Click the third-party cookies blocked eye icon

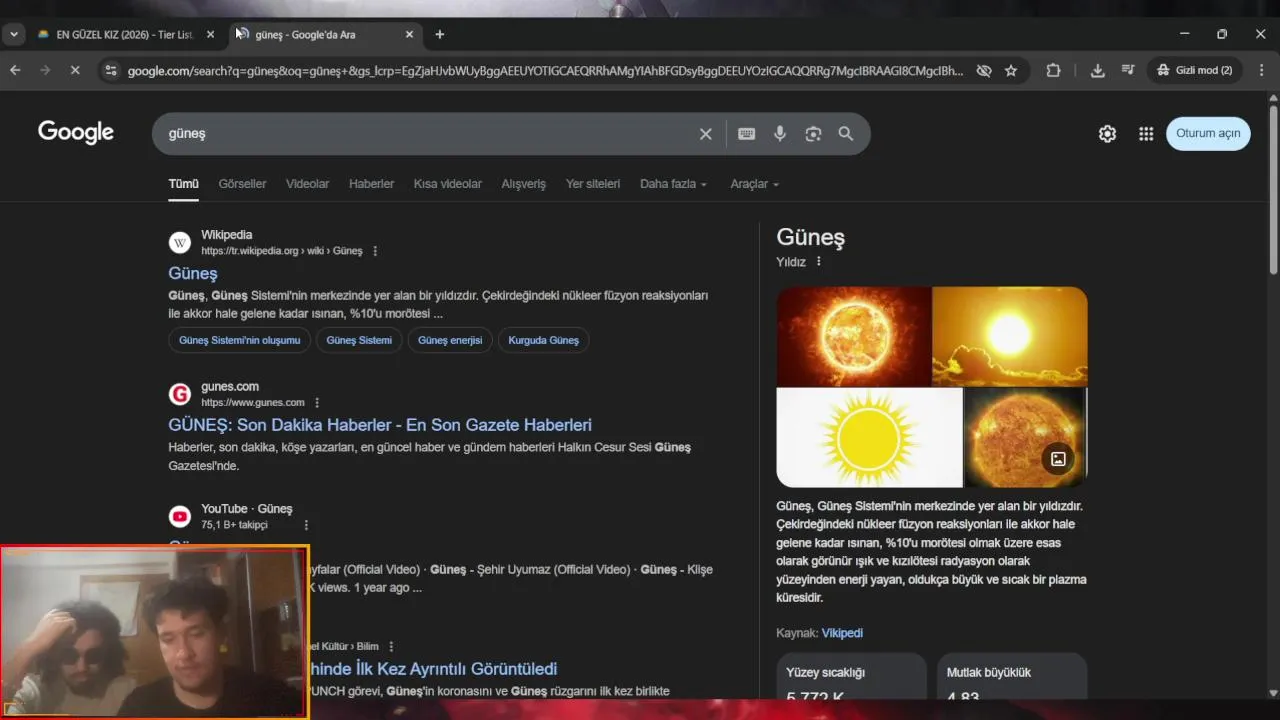pyautogui.click(x=984, y=71)
